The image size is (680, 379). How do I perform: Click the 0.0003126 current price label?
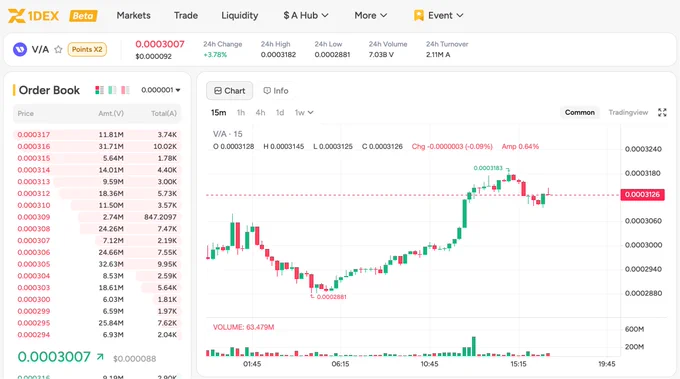[642, 195]
